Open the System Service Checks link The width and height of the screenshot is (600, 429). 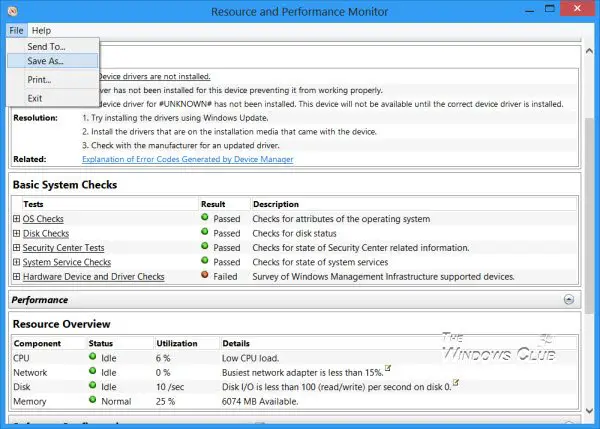tap(67, 263)
